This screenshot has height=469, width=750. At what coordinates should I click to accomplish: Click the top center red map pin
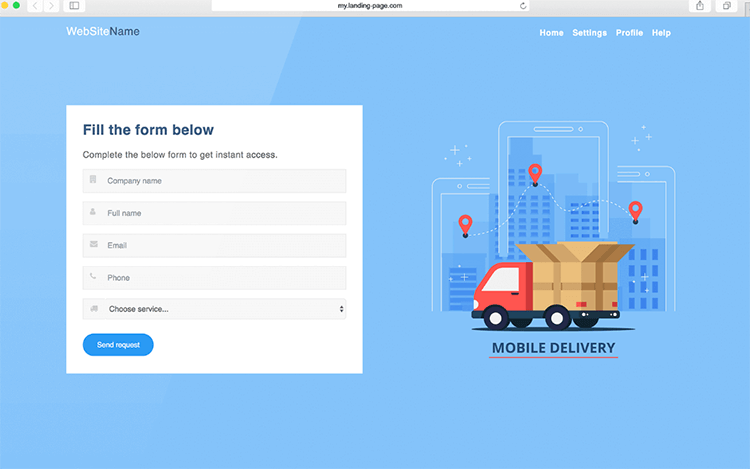click(535, 175)
